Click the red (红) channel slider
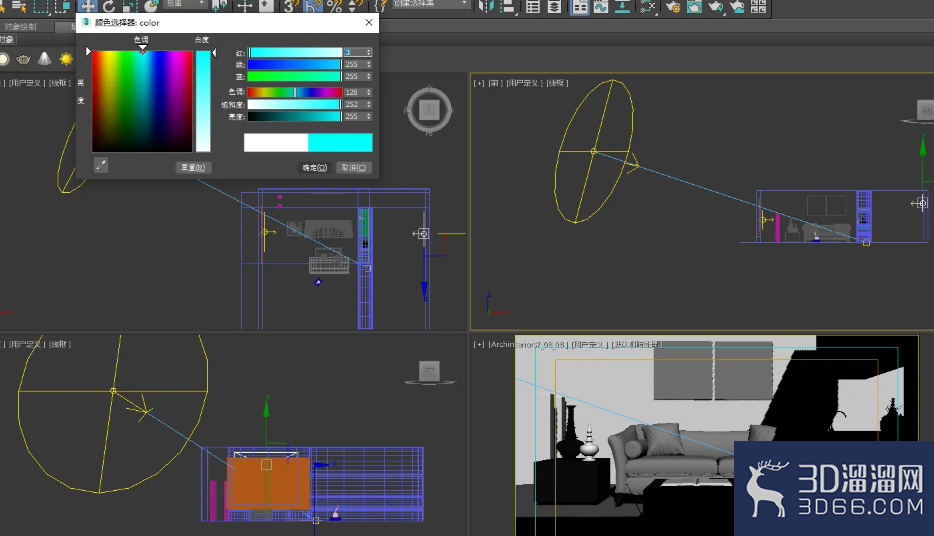Viewport: 934px width, 536px height. [295, 52]
